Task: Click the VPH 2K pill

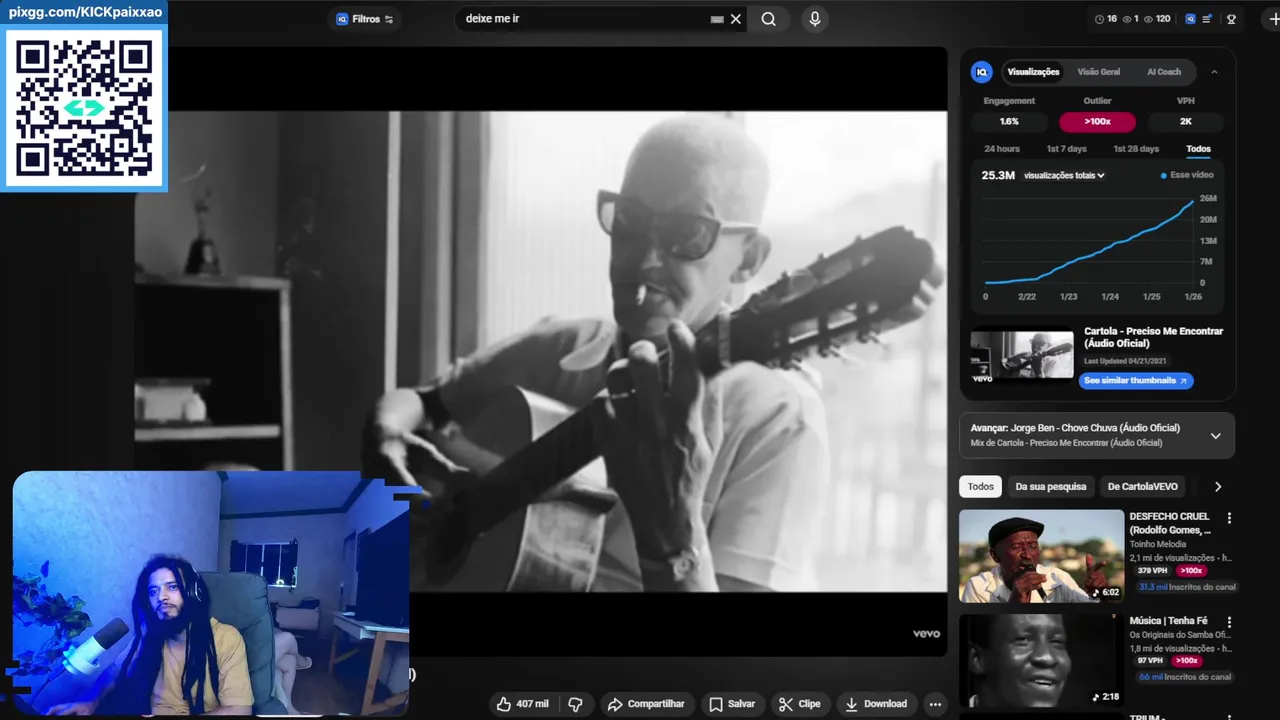Action: pos(1185,122)
